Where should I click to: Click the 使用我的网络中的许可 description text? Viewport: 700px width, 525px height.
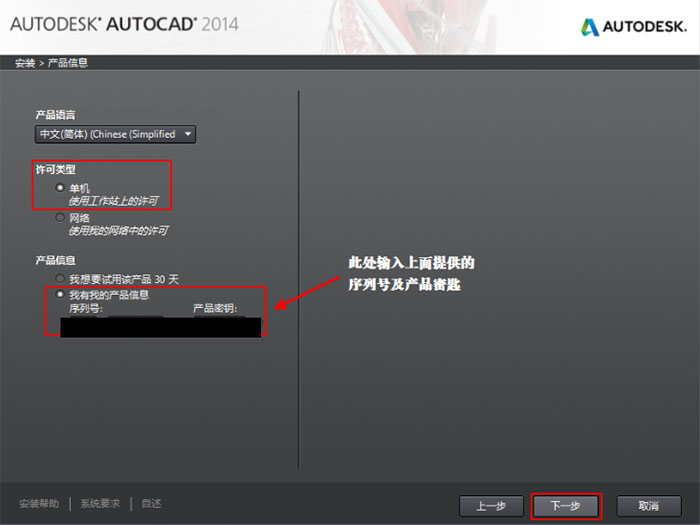coord(118,231)
